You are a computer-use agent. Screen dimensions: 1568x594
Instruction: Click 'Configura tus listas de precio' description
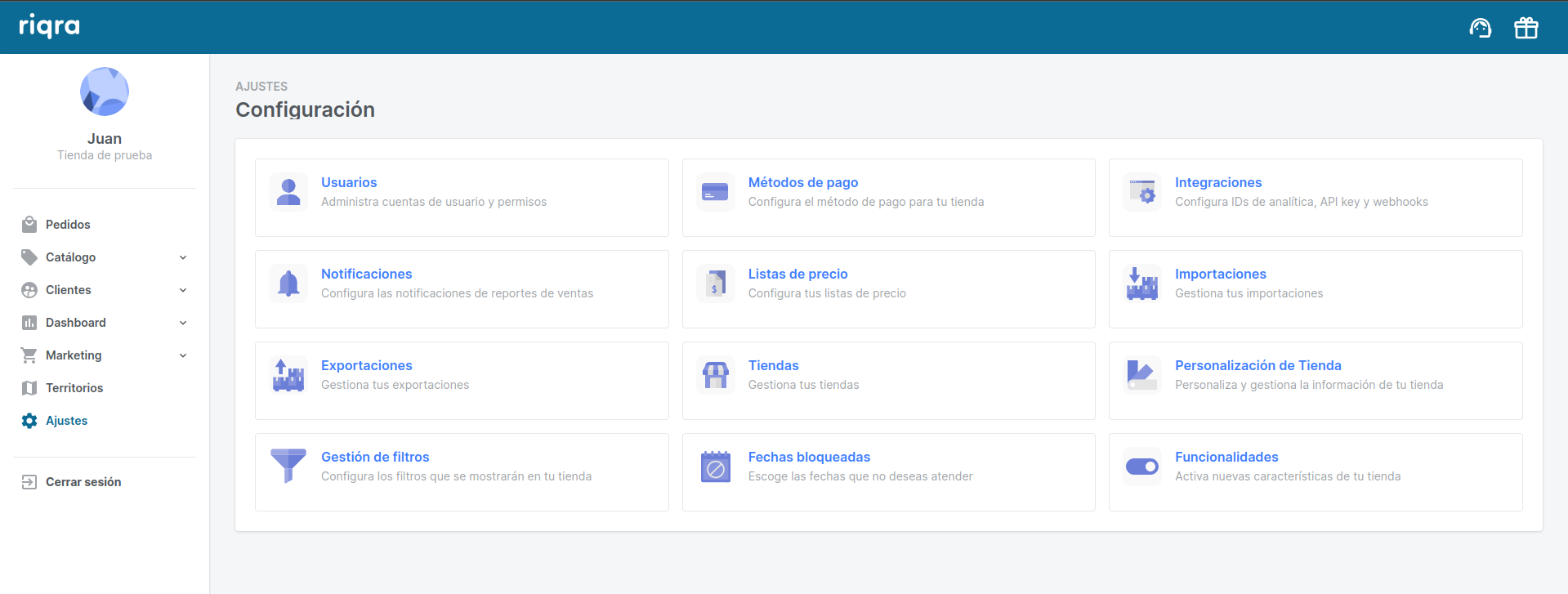coord(827,293)
